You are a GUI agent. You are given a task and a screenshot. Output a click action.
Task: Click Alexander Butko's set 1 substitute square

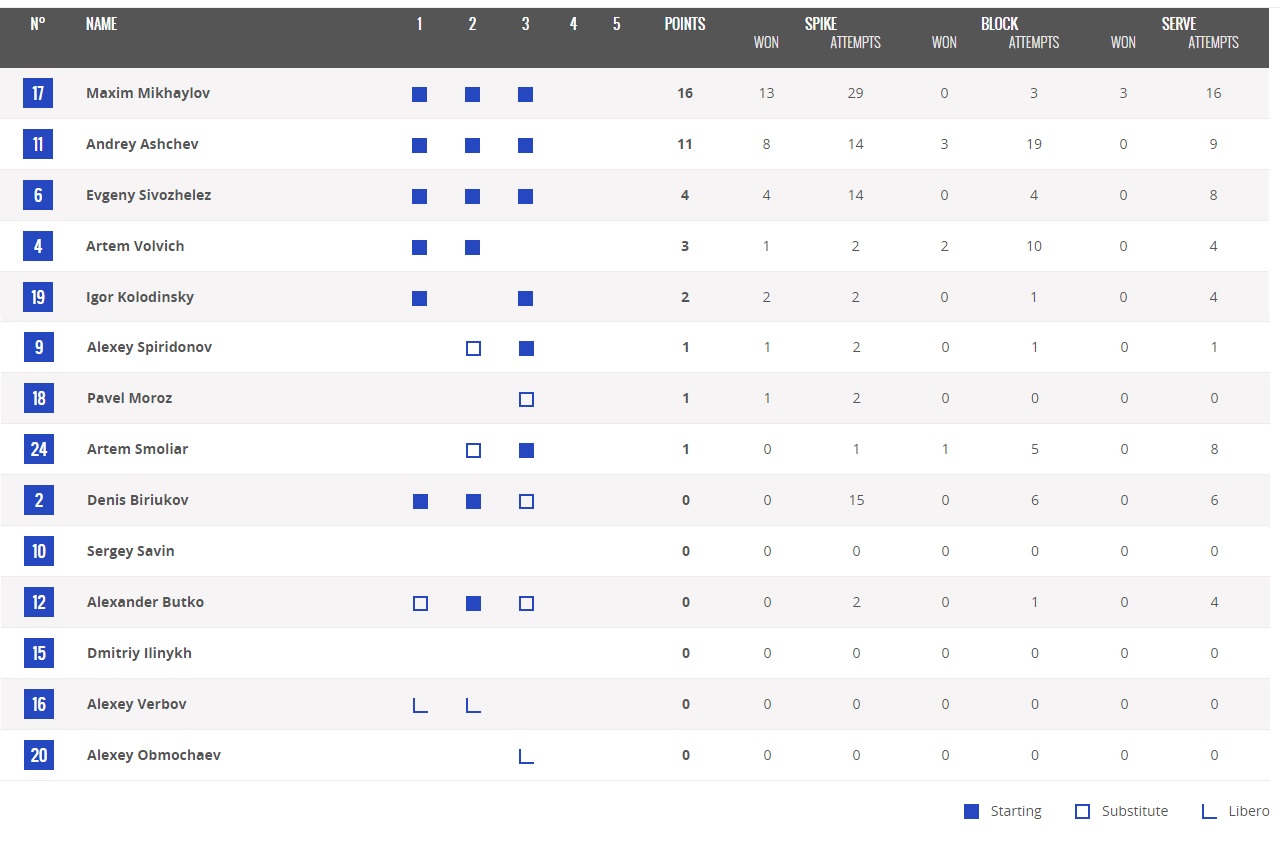point(420,603)
